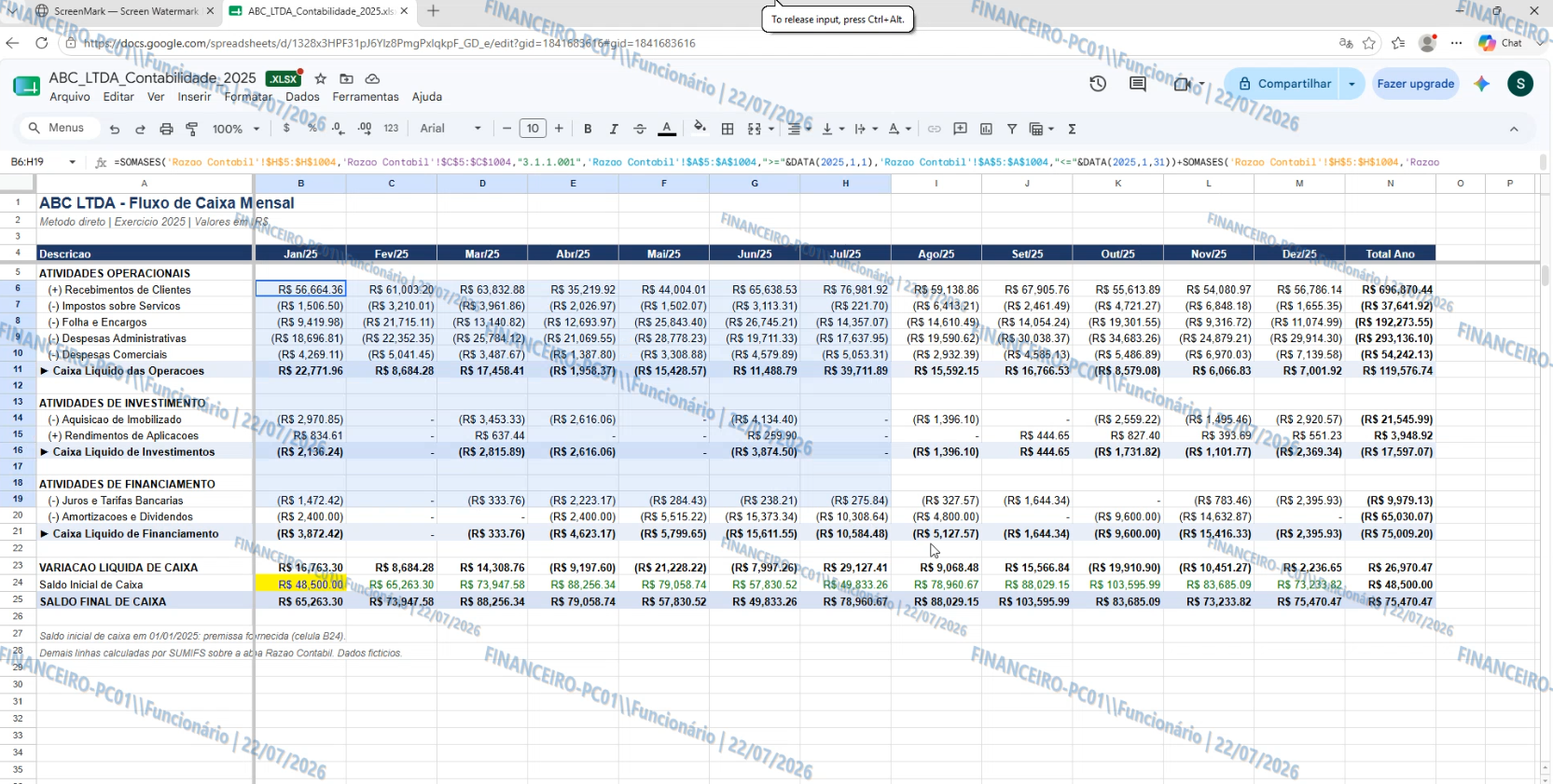
Task: Open the zoom 100% dropdown
Action: pyautogui.click(x=236, y=129)
